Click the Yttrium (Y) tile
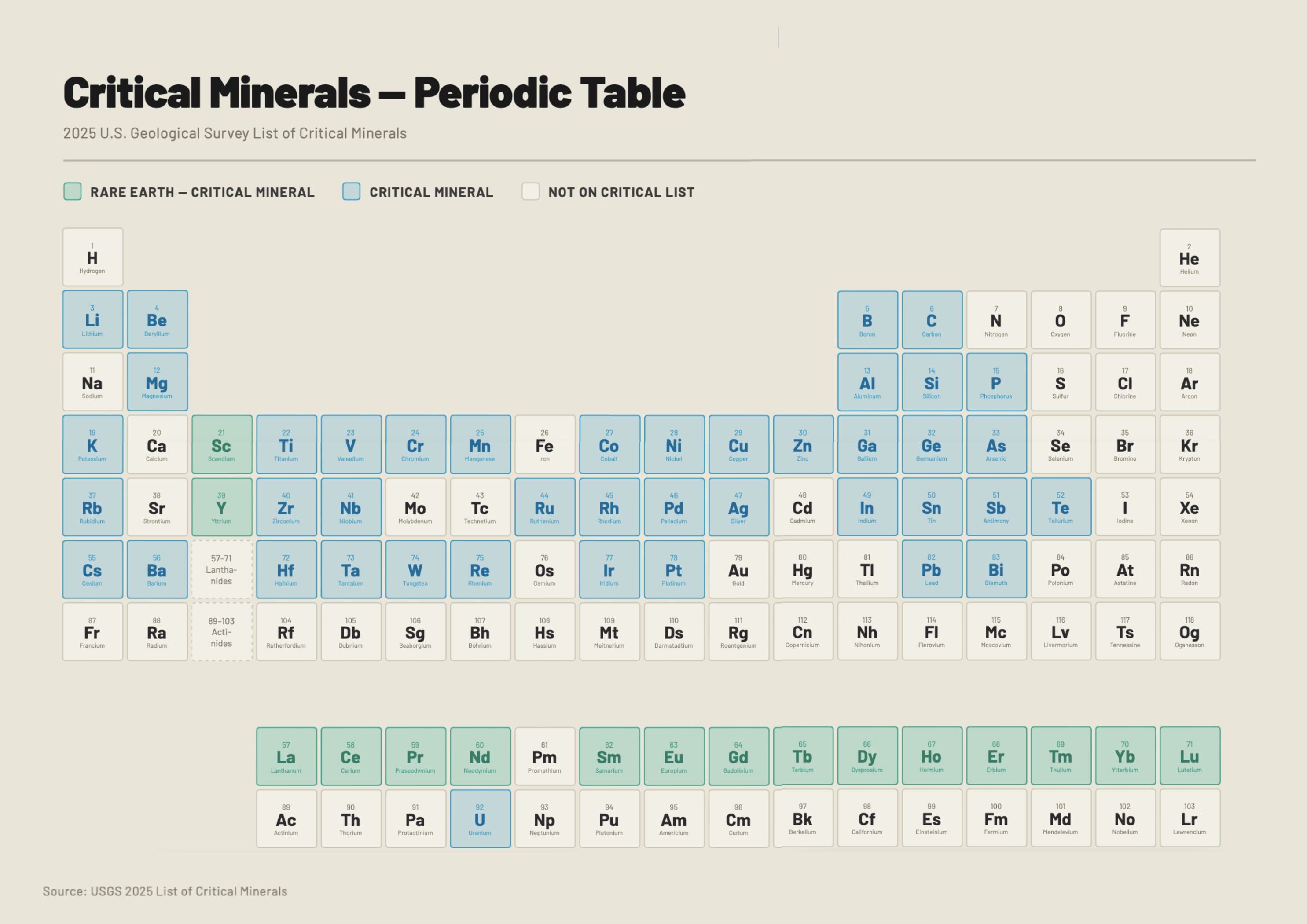The height and width of the screenshot is (924, 1307). [222, 507]
